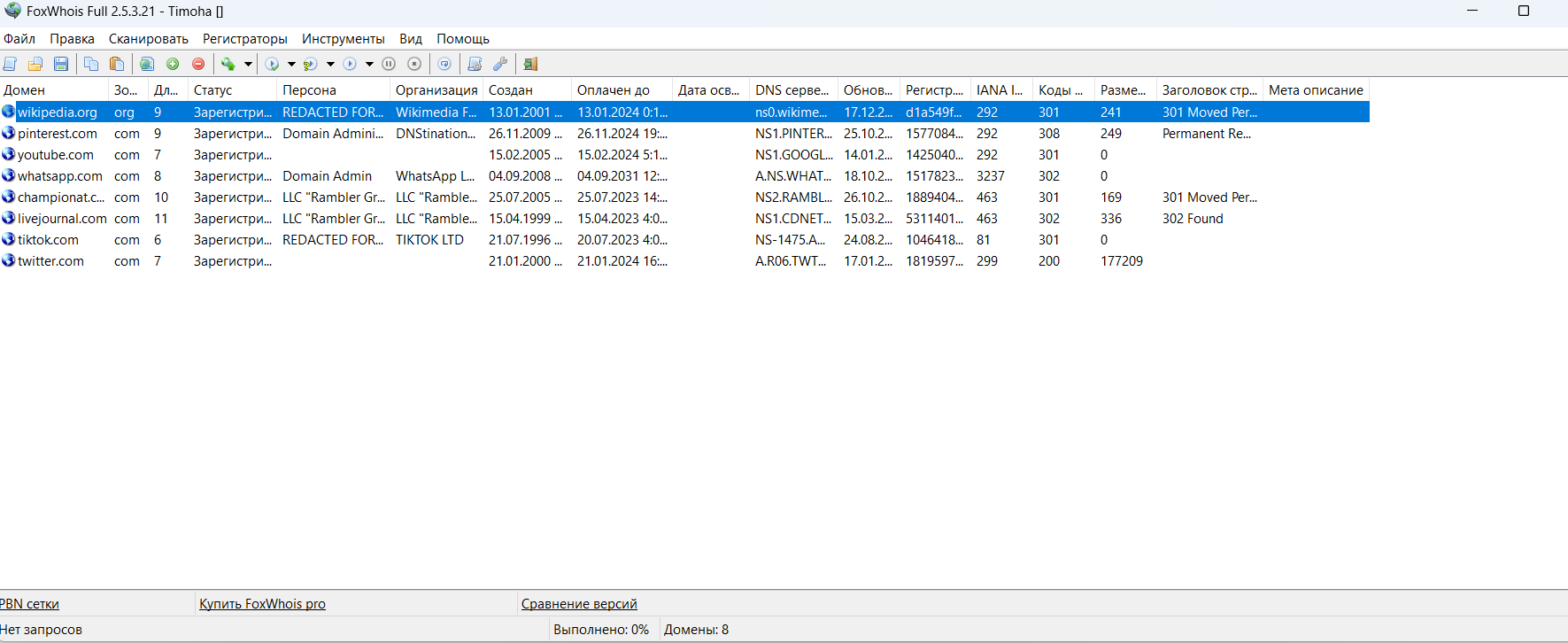Sort by the Организация column header

coord(436,90)
